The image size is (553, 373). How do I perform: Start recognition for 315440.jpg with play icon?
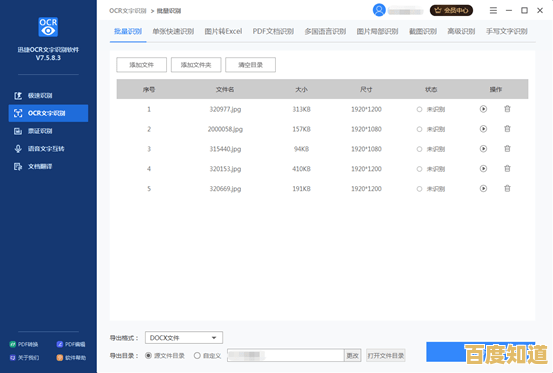[x=483, y=149]
